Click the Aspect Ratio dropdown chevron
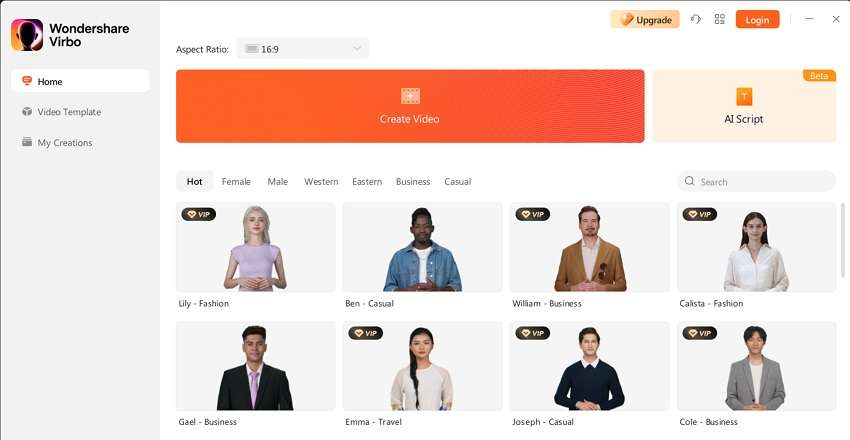The width and height of the screenshot is (850, 440). (357, 49)
